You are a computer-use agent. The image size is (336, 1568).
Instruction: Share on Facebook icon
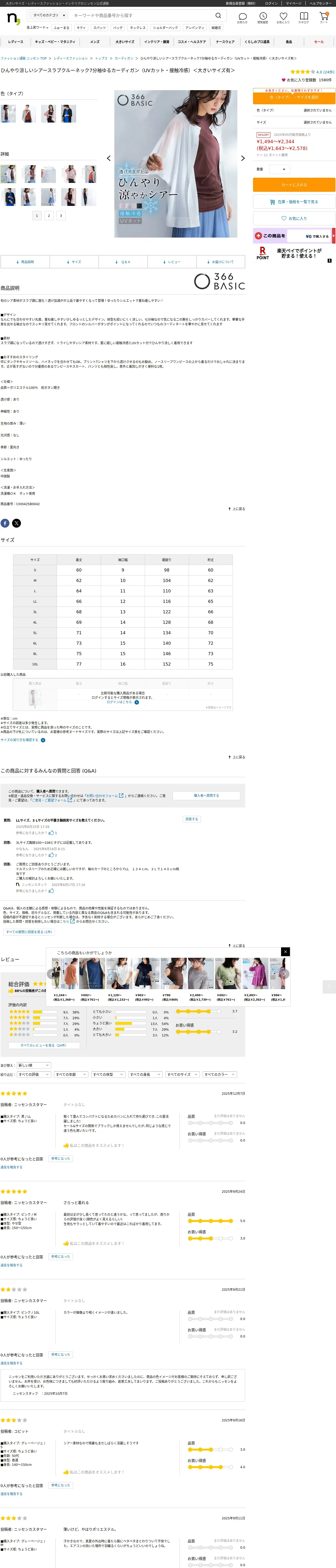coord(5,523)
